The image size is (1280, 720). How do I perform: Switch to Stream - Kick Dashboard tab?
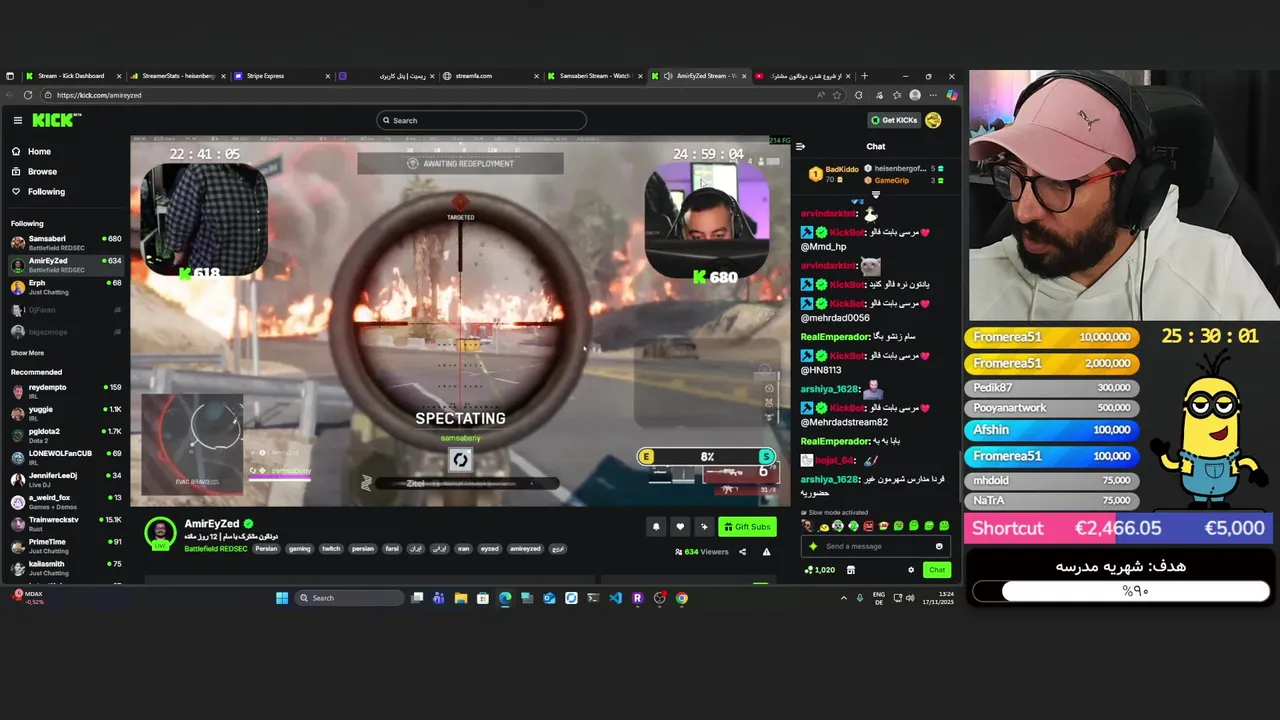73,76
